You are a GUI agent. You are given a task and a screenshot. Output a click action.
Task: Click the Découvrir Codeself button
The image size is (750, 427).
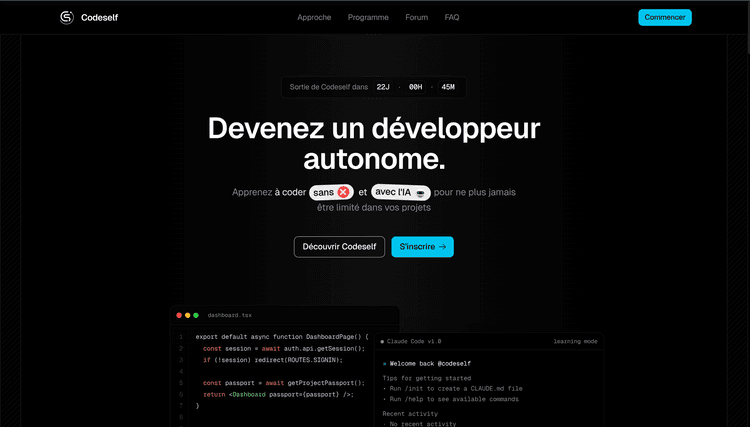coord(339,247)
